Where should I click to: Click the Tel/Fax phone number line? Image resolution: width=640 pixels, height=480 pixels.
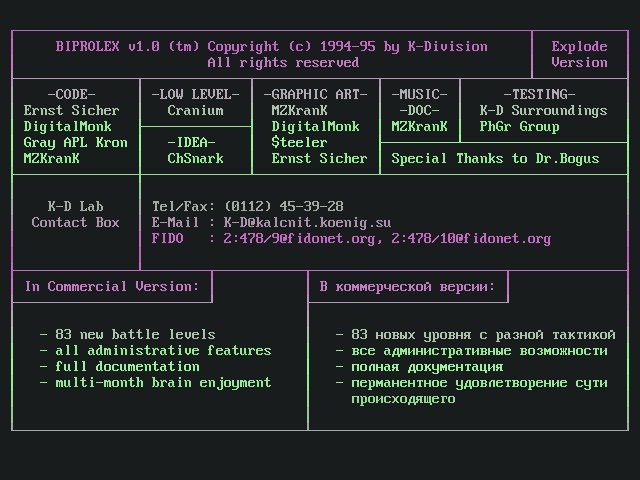point(248,206)
